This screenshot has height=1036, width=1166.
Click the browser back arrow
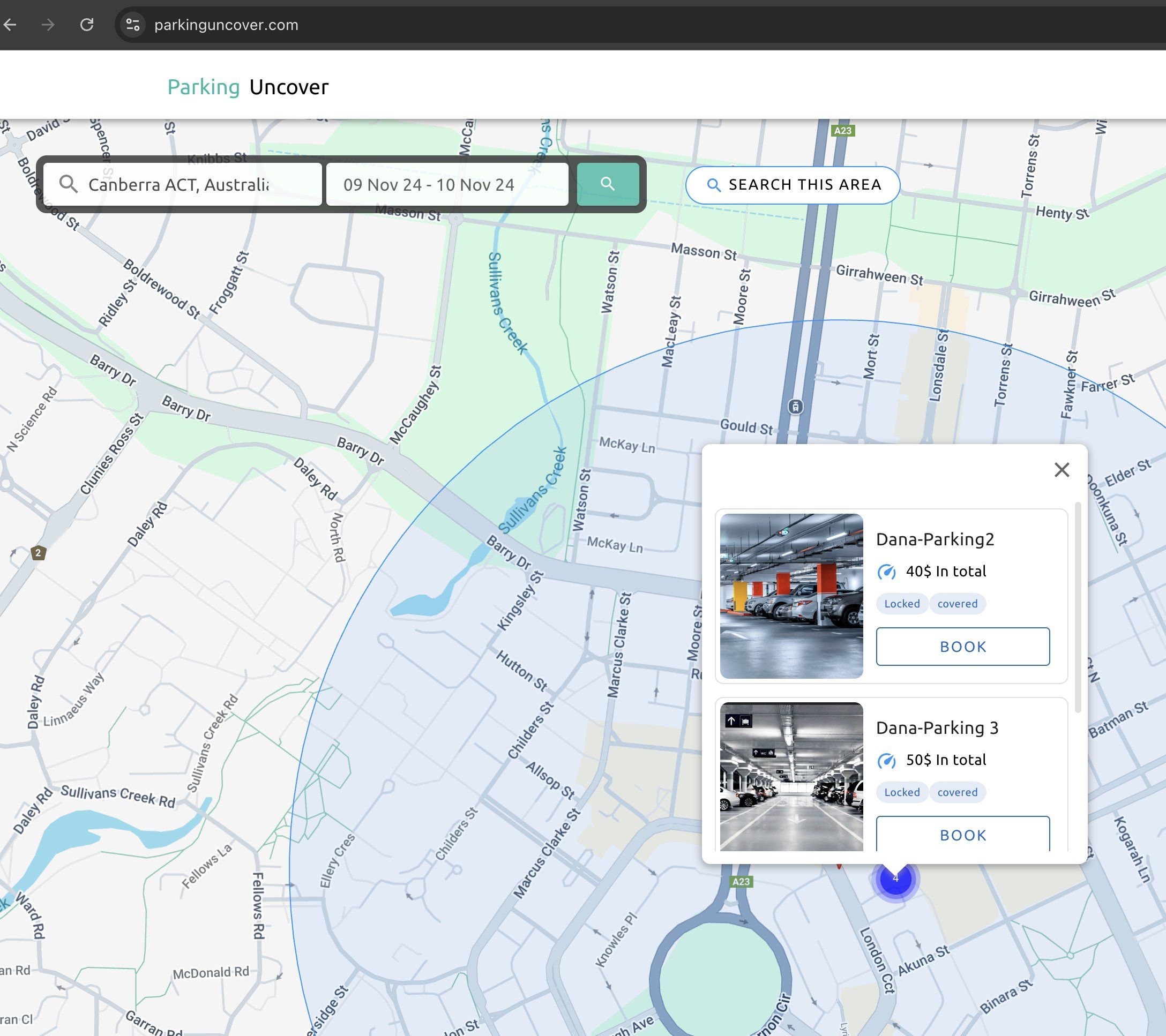10,25
